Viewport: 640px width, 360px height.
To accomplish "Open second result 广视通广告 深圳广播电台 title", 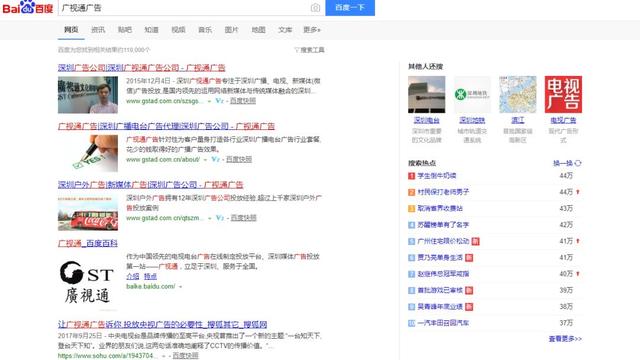I will click(166, 126).
